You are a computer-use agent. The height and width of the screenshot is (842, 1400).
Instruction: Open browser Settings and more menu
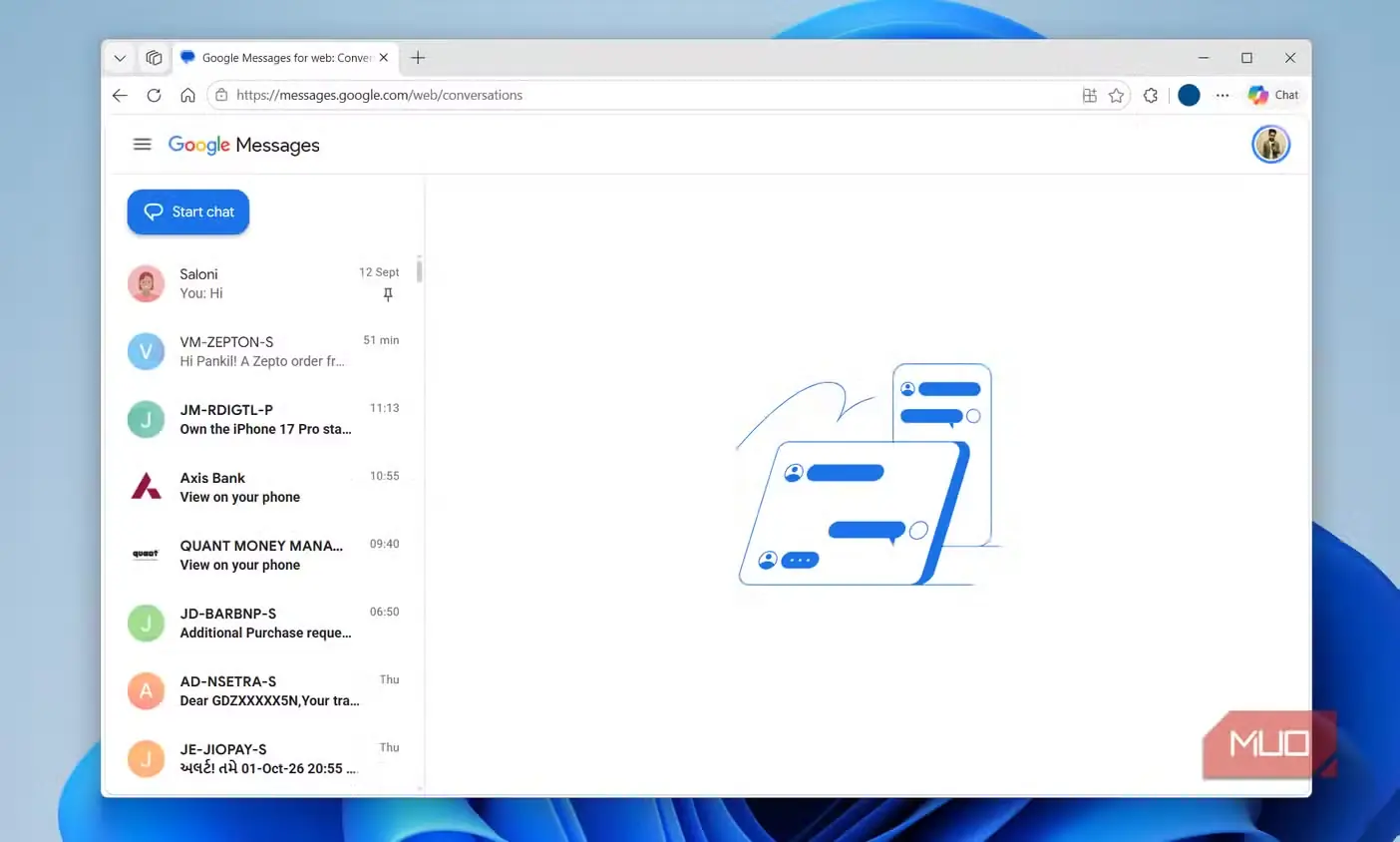pyautogui.click(x=1223, y=95)
